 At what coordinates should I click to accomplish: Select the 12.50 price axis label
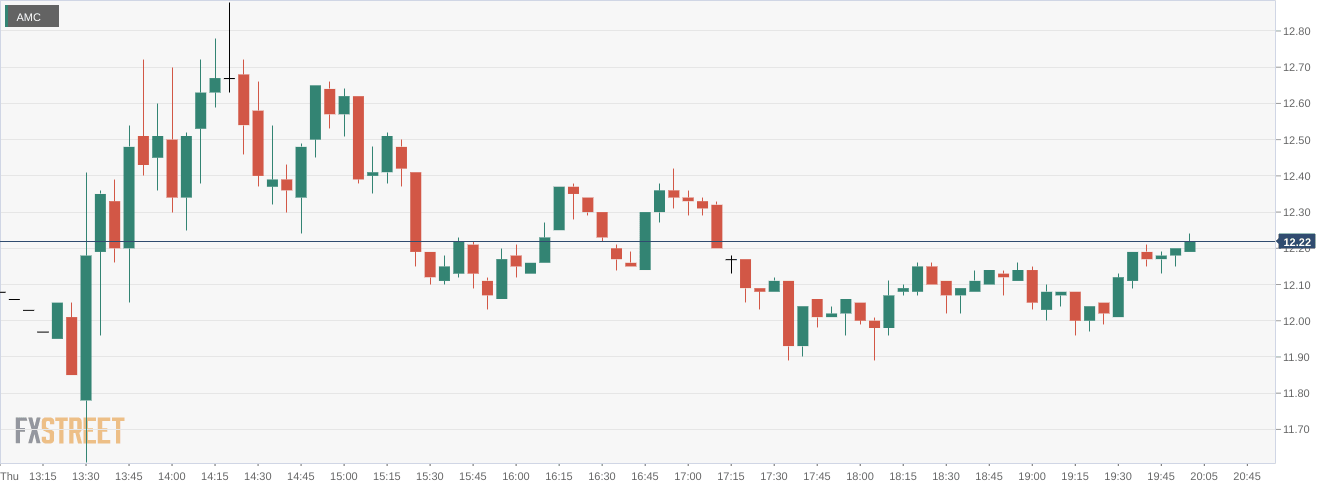[1297, 140]
